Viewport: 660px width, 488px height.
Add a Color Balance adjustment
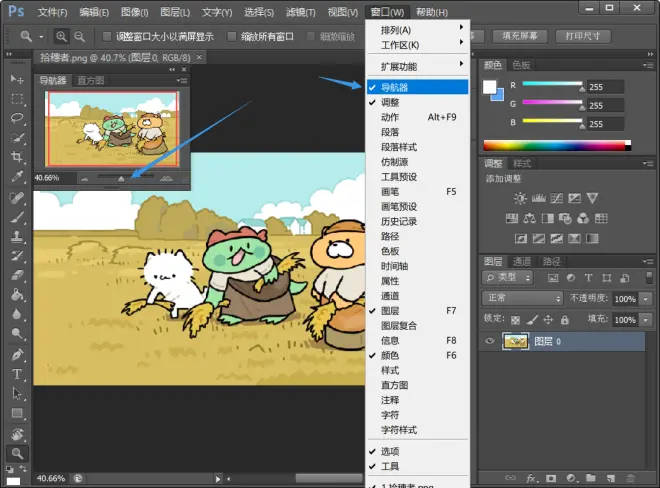(x=530, y=219)
